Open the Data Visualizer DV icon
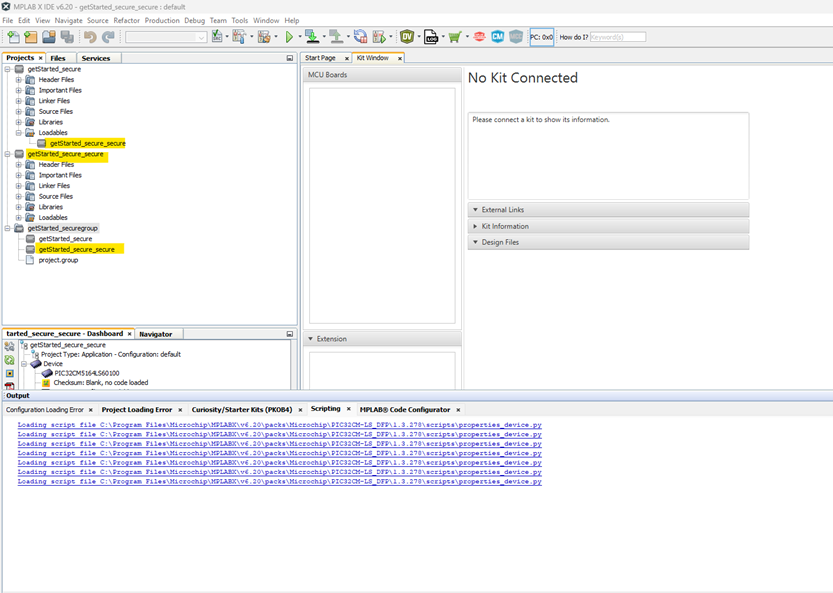Image resolution: width=833 pixels, height=593 pixels. click(x=407, y=36)
